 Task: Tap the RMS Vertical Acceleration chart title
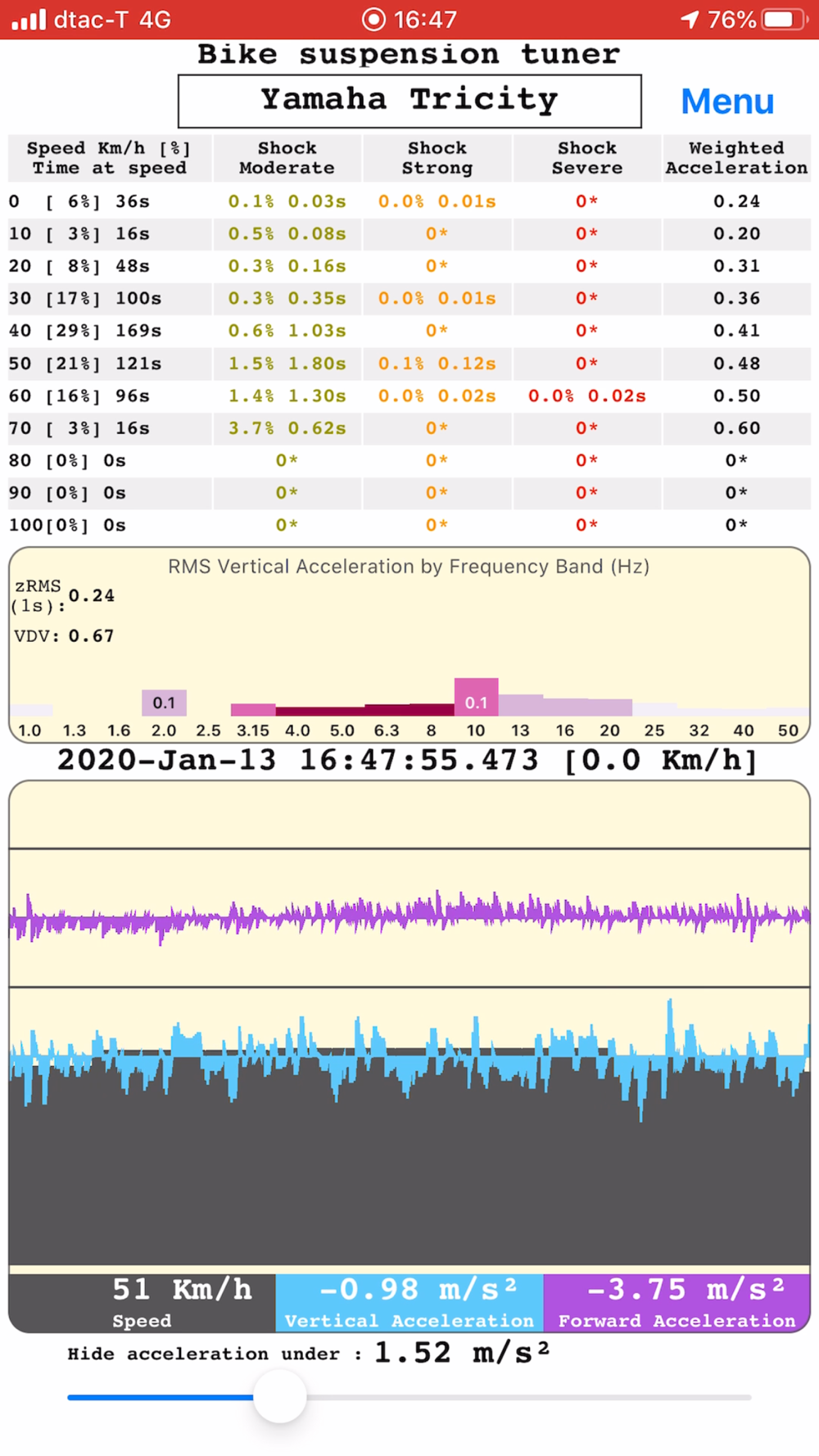pyautogui.click(x=409, y=567)
